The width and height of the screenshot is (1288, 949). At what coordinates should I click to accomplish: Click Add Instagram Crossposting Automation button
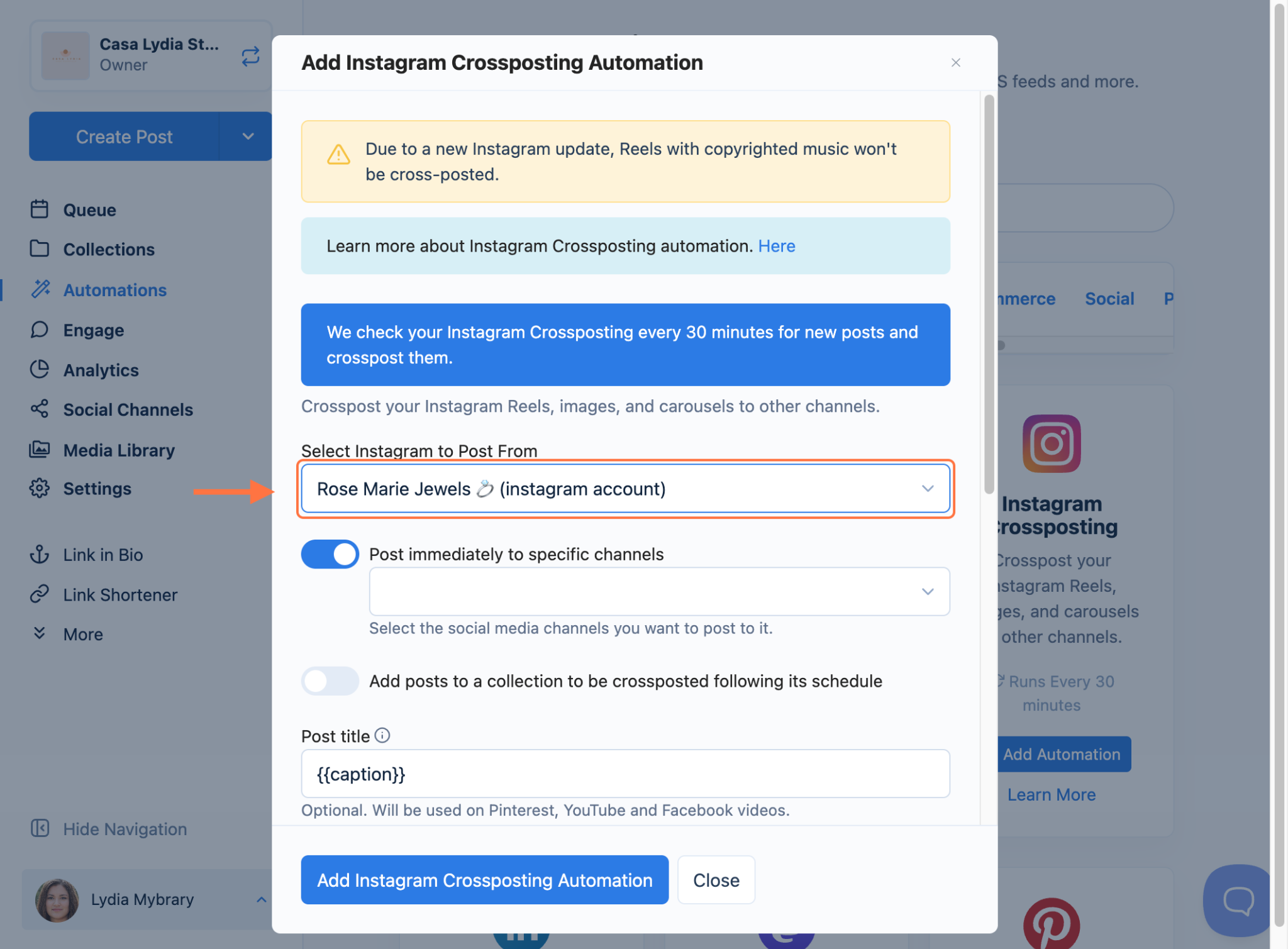[484, 880]
